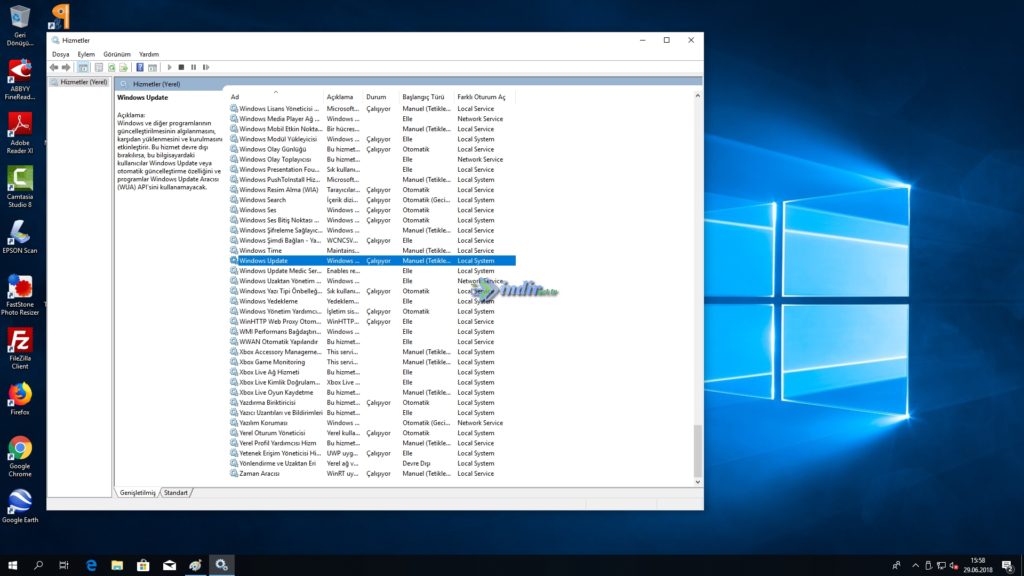Open the Eylem menu

click(x=86, y=54)
